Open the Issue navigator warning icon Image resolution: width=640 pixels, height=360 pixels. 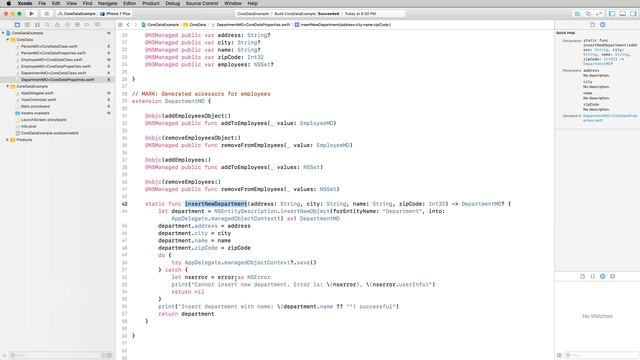(57, 25)
